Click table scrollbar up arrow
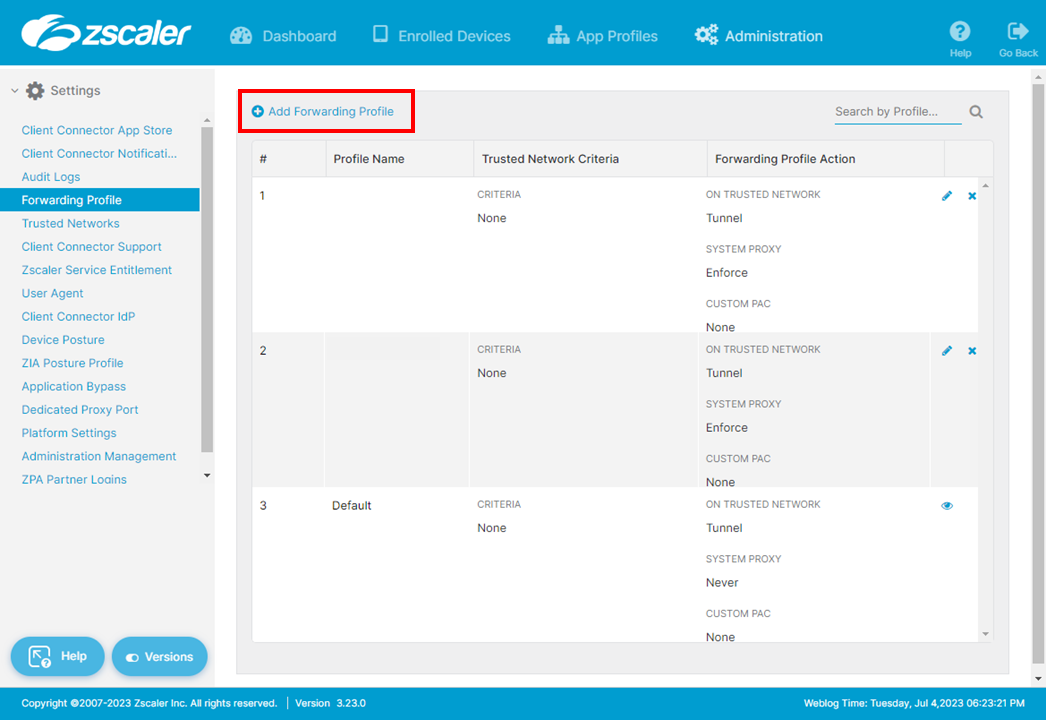The image size is (1046, 720). [985, 186]
